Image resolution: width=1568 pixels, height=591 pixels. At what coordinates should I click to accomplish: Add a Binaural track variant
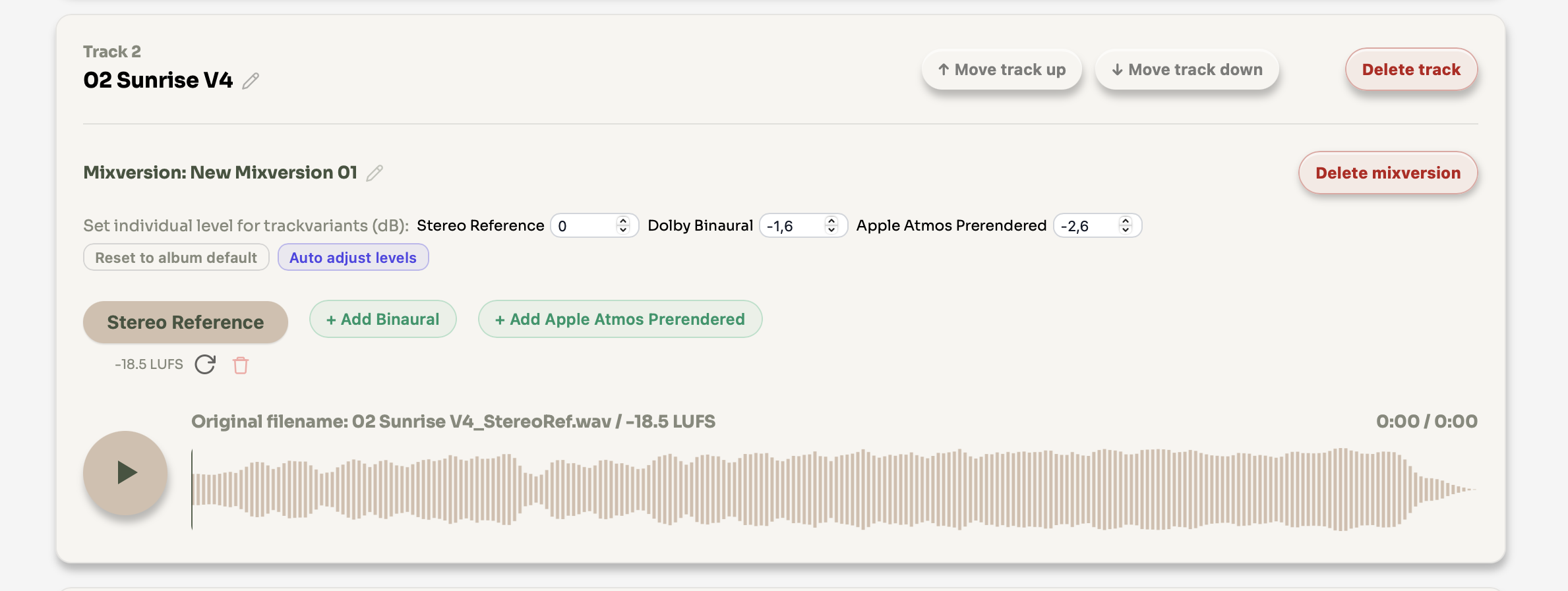click(382, 320)
